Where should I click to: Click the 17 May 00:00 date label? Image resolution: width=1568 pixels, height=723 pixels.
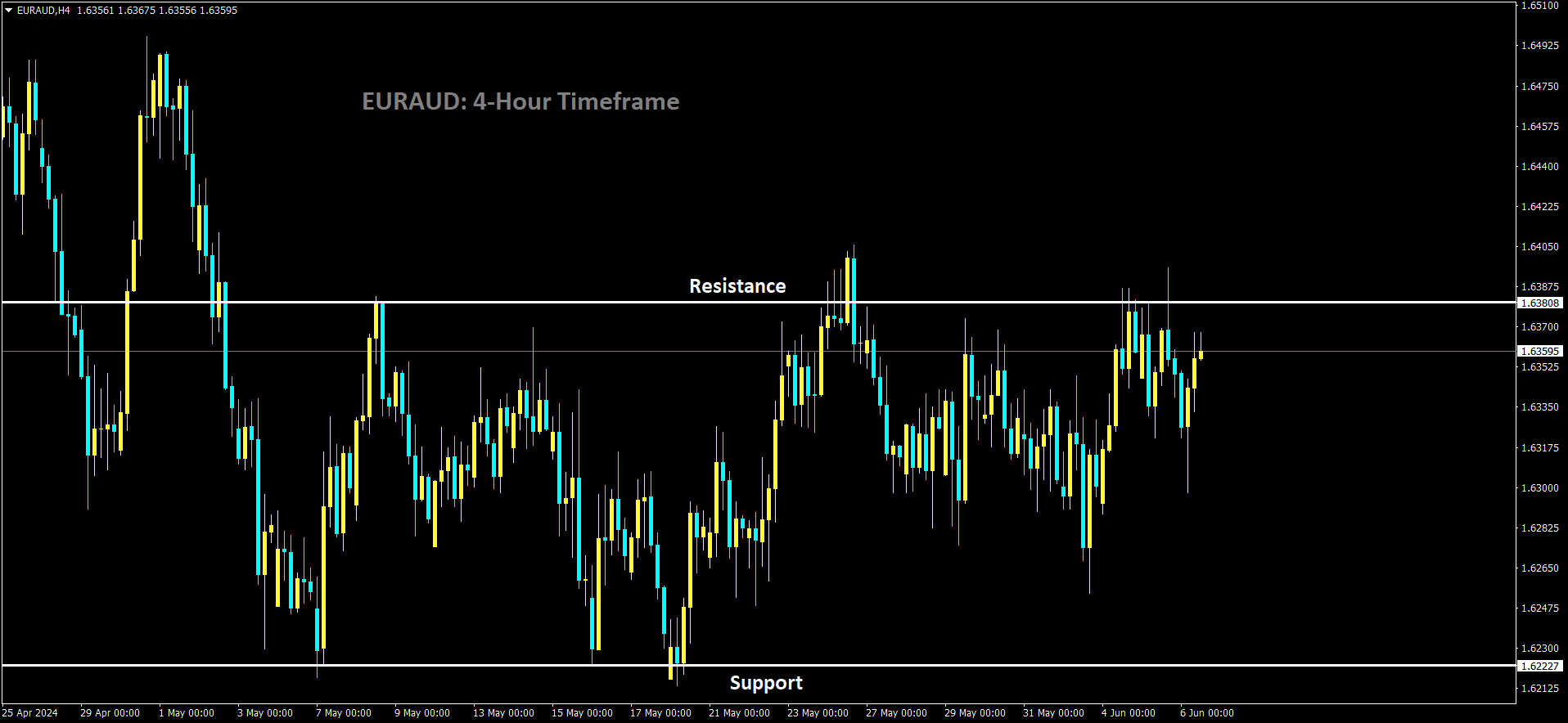tap(660, 713)
